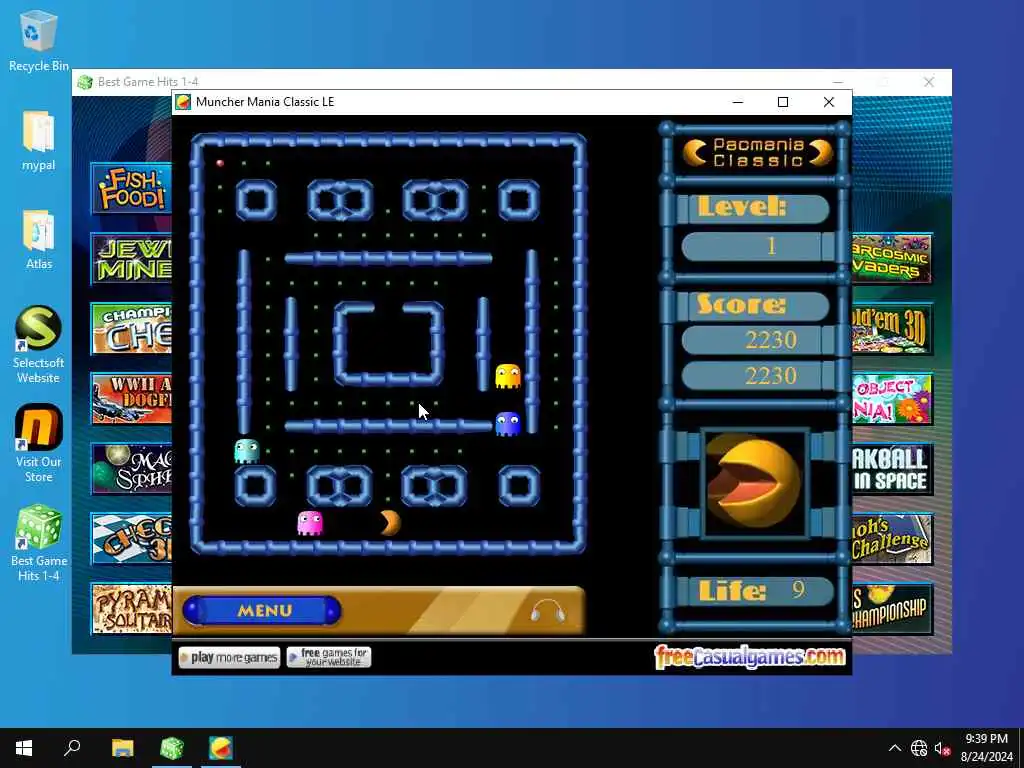Launch Checkers 3D tile in Best Game Hits

click(x=131, y=539)
